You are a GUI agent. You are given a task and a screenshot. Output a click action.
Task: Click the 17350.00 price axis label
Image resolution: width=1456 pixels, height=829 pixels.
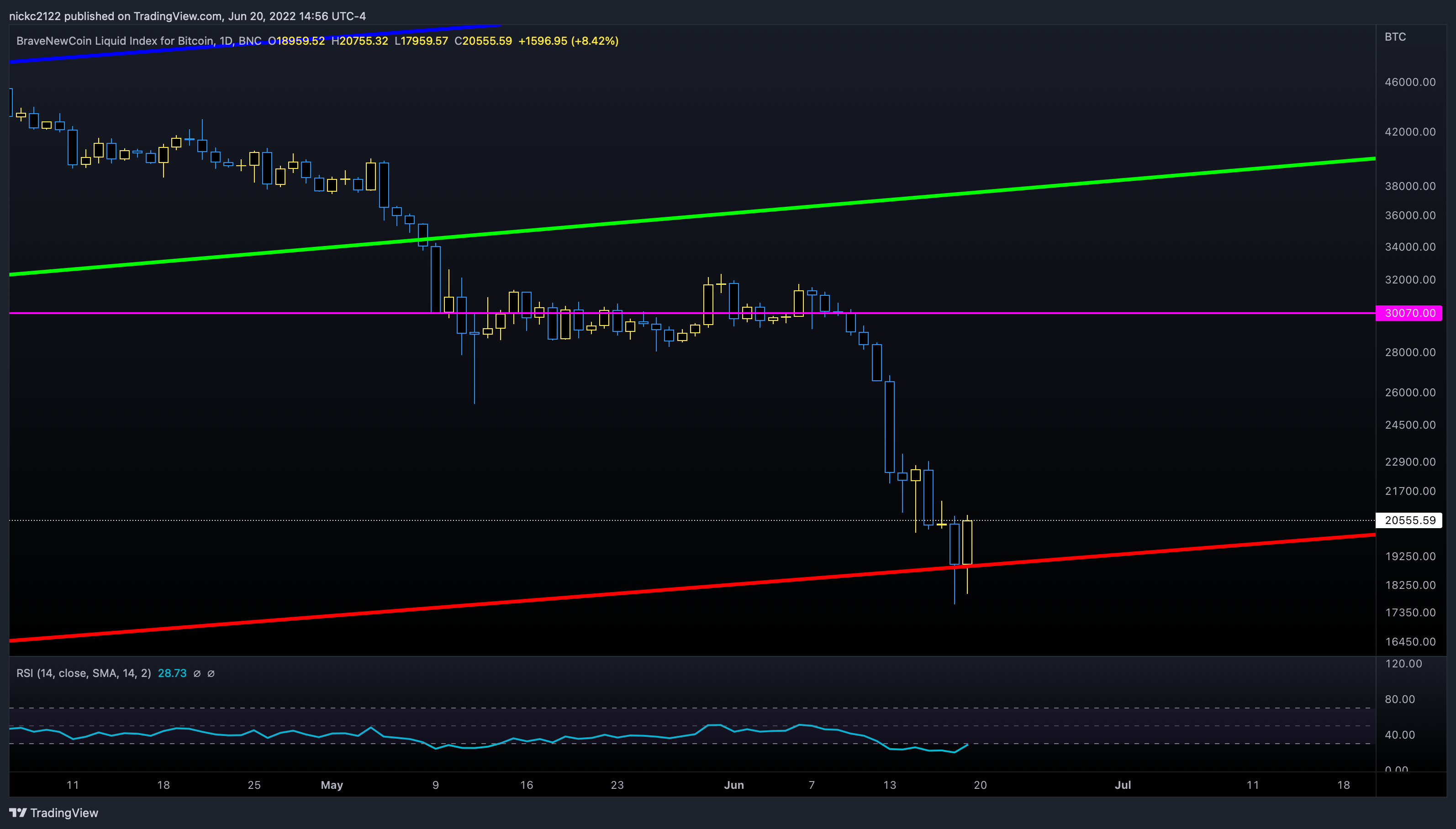point(1410,613)
